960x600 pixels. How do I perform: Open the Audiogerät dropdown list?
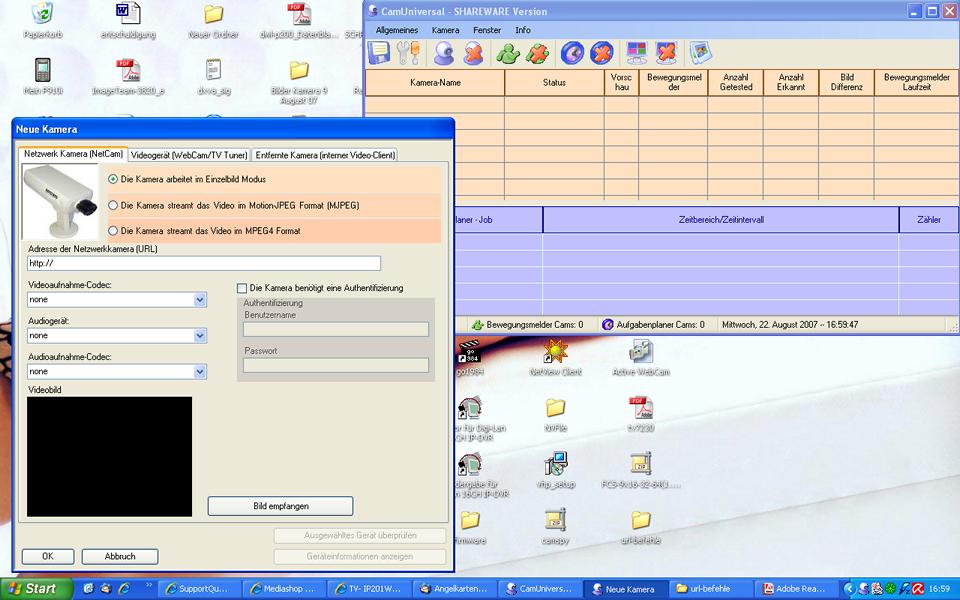coord(200,336)
